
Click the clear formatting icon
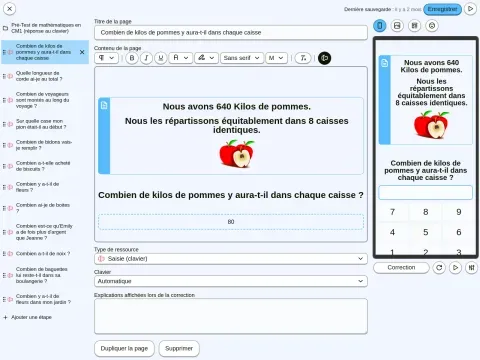coord(303,58)
